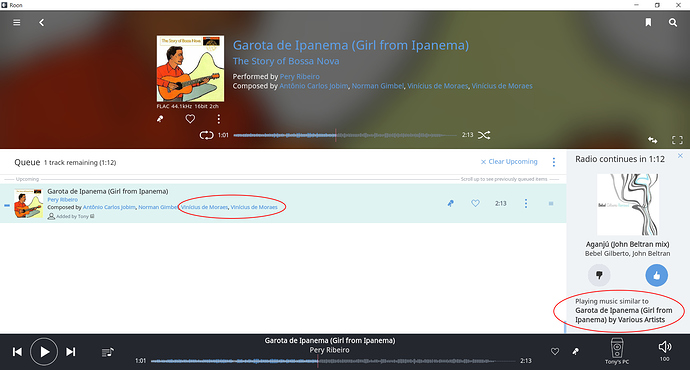Open the queue icon in the footer
This screenshot has height=370, width=690.
coord(107,352)
